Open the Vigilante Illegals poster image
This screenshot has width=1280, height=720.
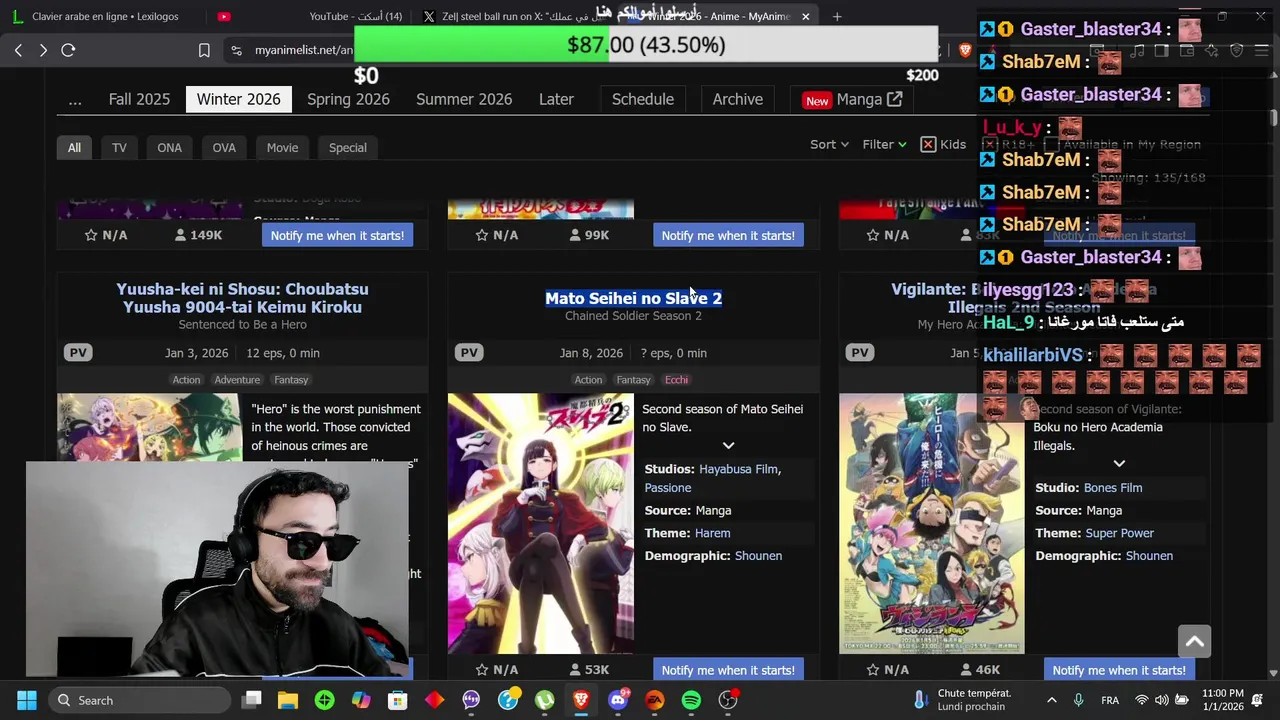[x=932, y=523]
